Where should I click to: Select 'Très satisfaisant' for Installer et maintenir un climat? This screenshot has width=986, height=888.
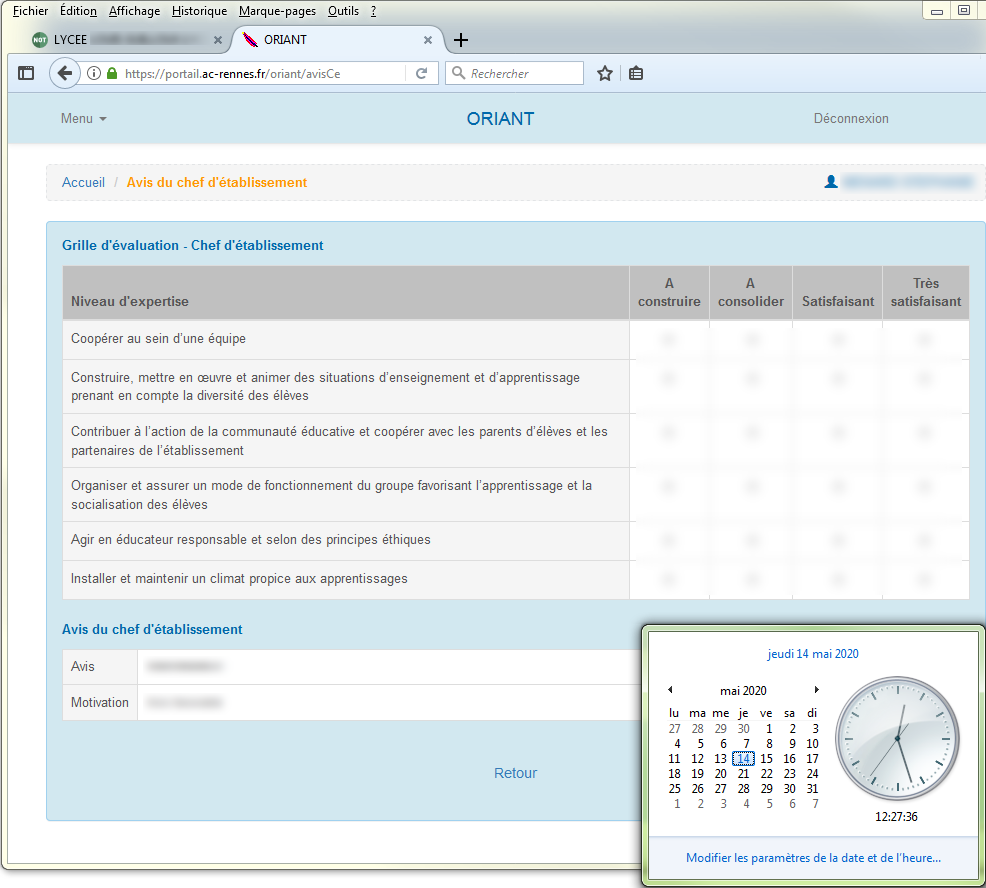924,580
